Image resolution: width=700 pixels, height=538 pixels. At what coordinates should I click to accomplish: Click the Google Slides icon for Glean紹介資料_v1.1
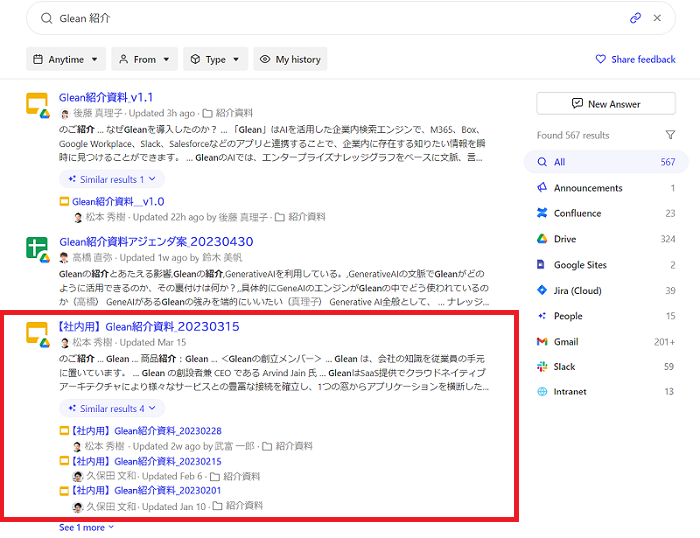pyautogui.click(x=37, y=103)
